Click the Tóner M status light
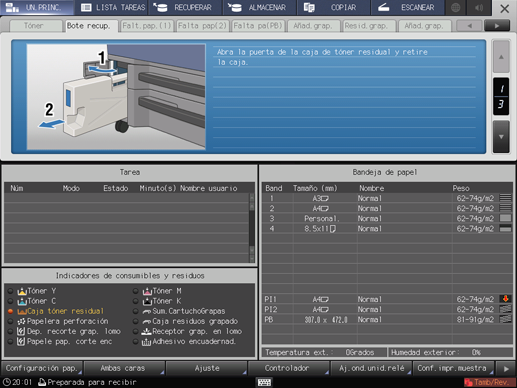The image size is (517, 388). 135,291
